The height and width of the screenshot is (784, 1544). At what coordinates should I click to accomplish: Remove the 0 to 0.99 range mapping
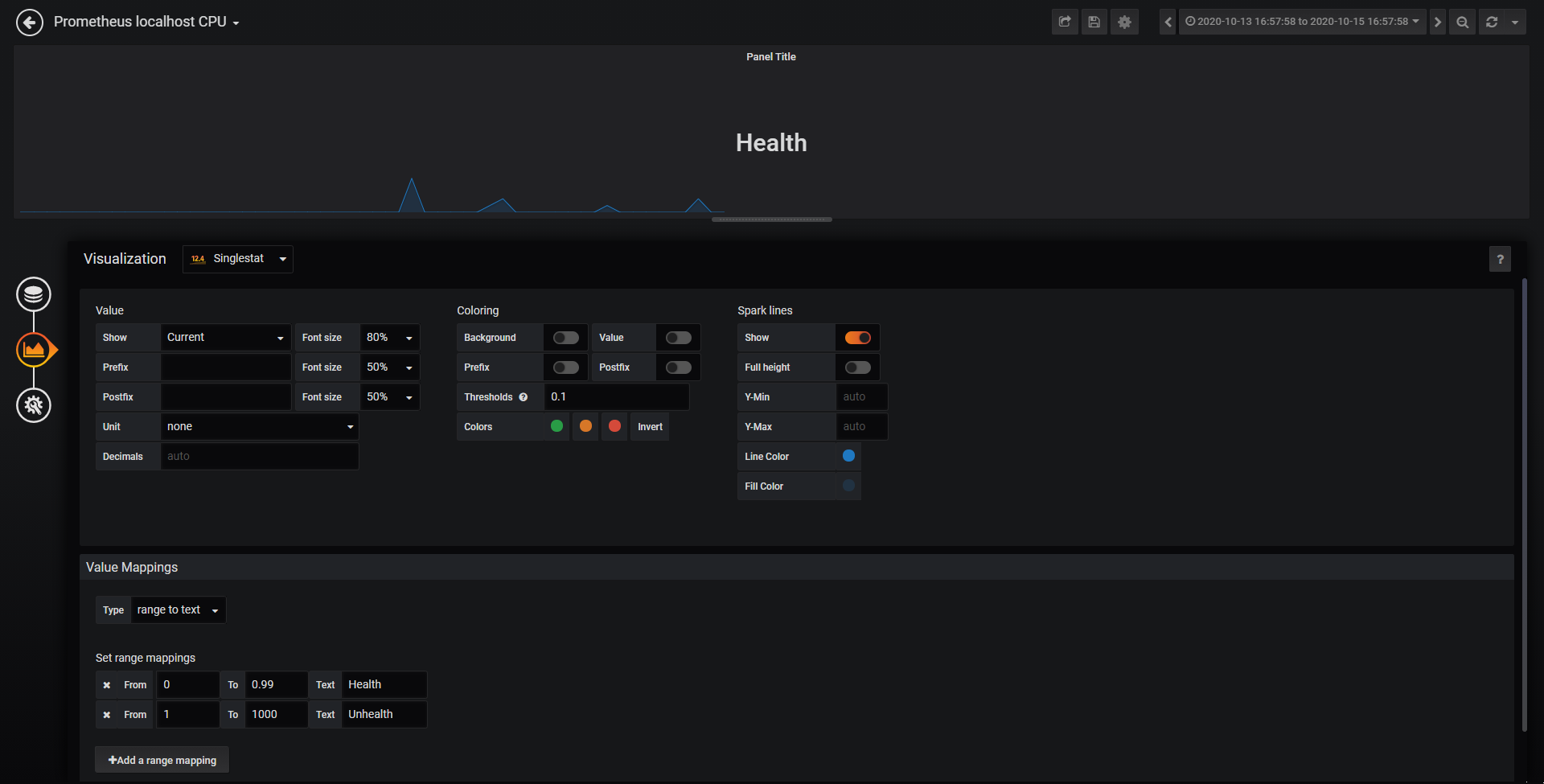106,685
